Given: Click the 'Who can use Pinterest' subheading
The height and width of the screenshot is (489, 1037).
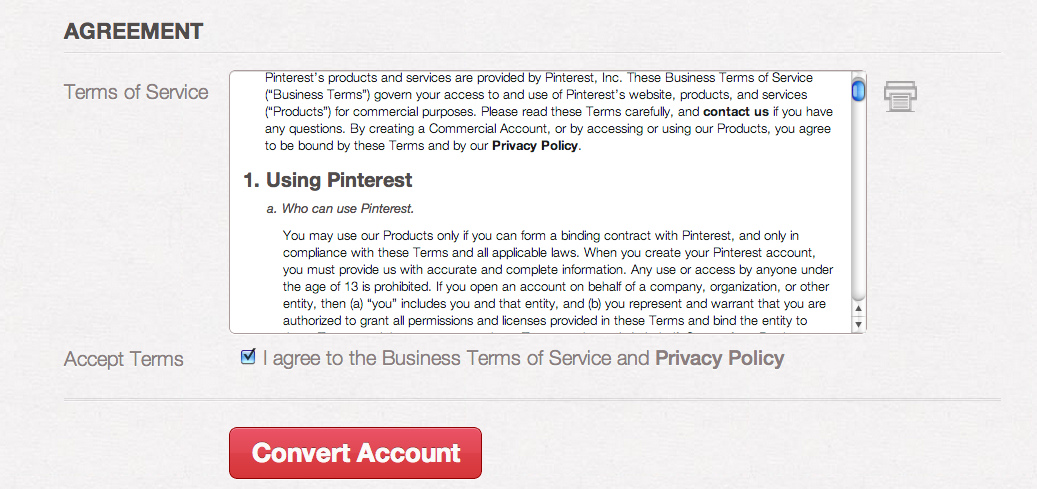Looking at the screenshot, I should [x=340, y=209].
